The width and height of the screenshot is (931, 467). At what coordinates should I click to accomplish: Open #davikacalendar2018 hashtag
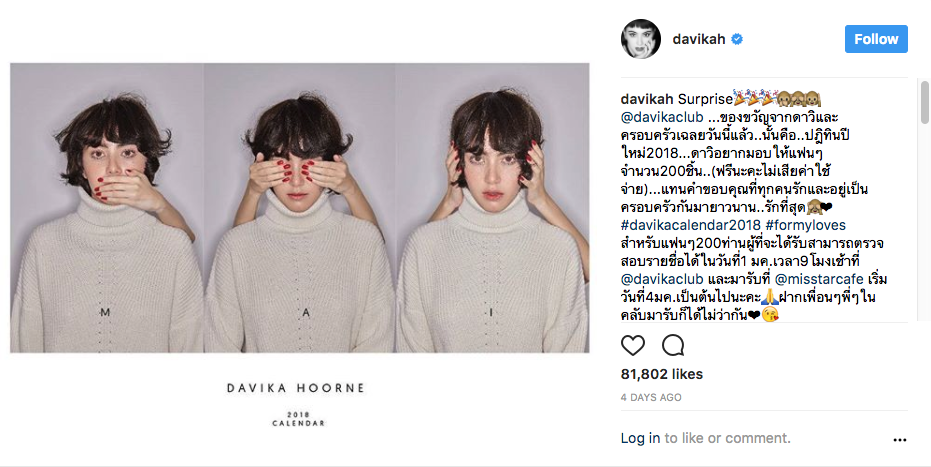coord(691,225)
